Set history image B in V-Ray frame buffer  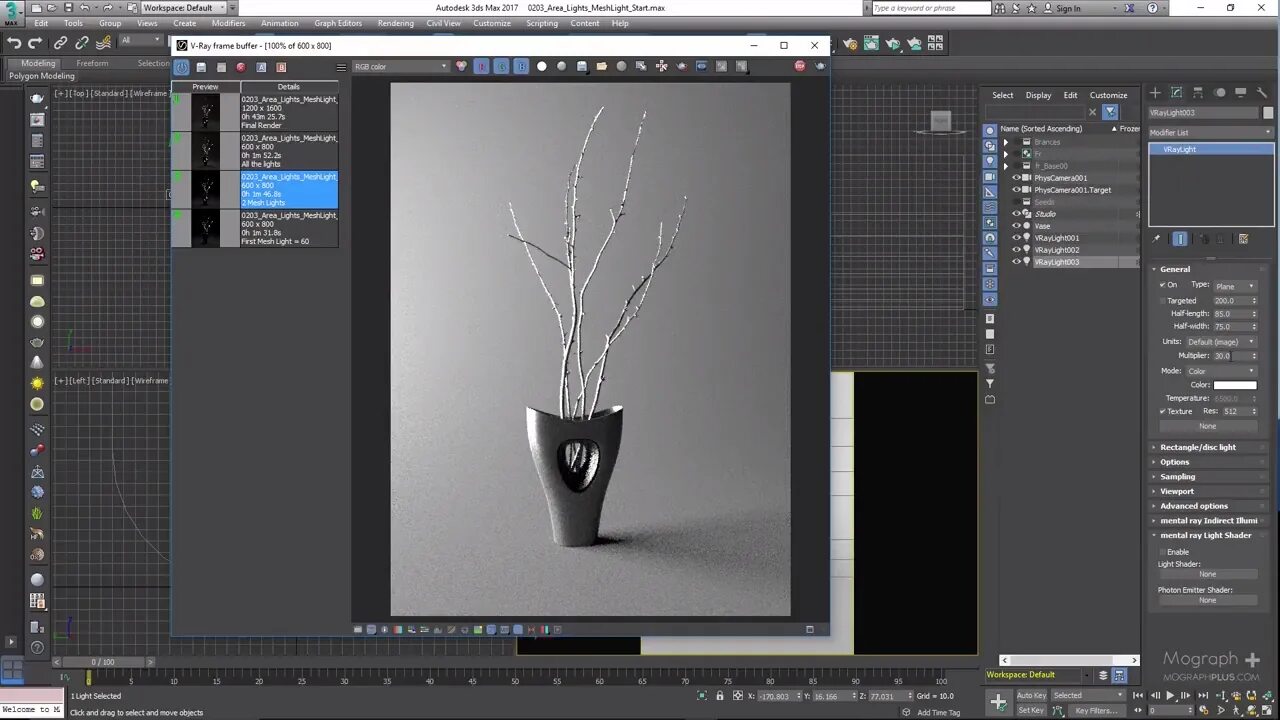coord(281,67)
